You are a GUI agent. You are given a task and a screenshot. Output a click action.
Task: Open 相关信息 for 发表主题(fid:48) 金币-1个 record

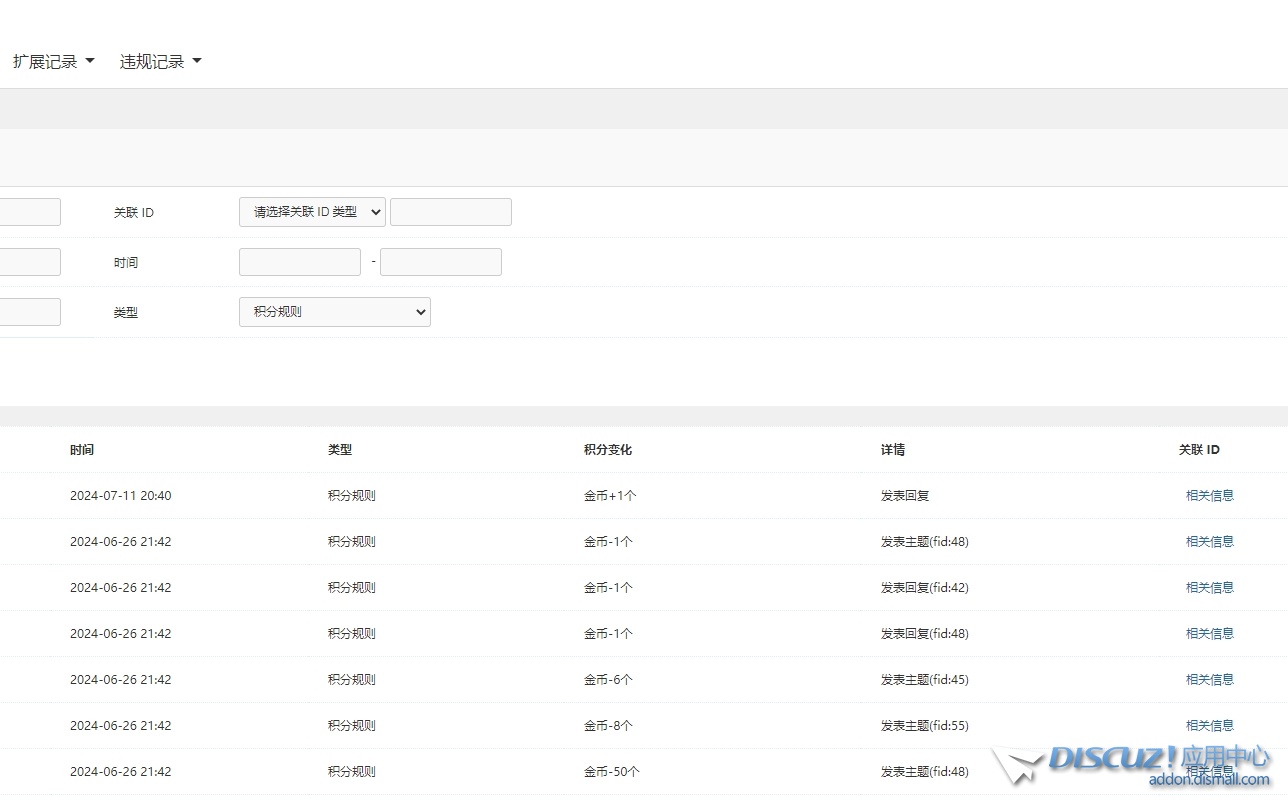1209,542
